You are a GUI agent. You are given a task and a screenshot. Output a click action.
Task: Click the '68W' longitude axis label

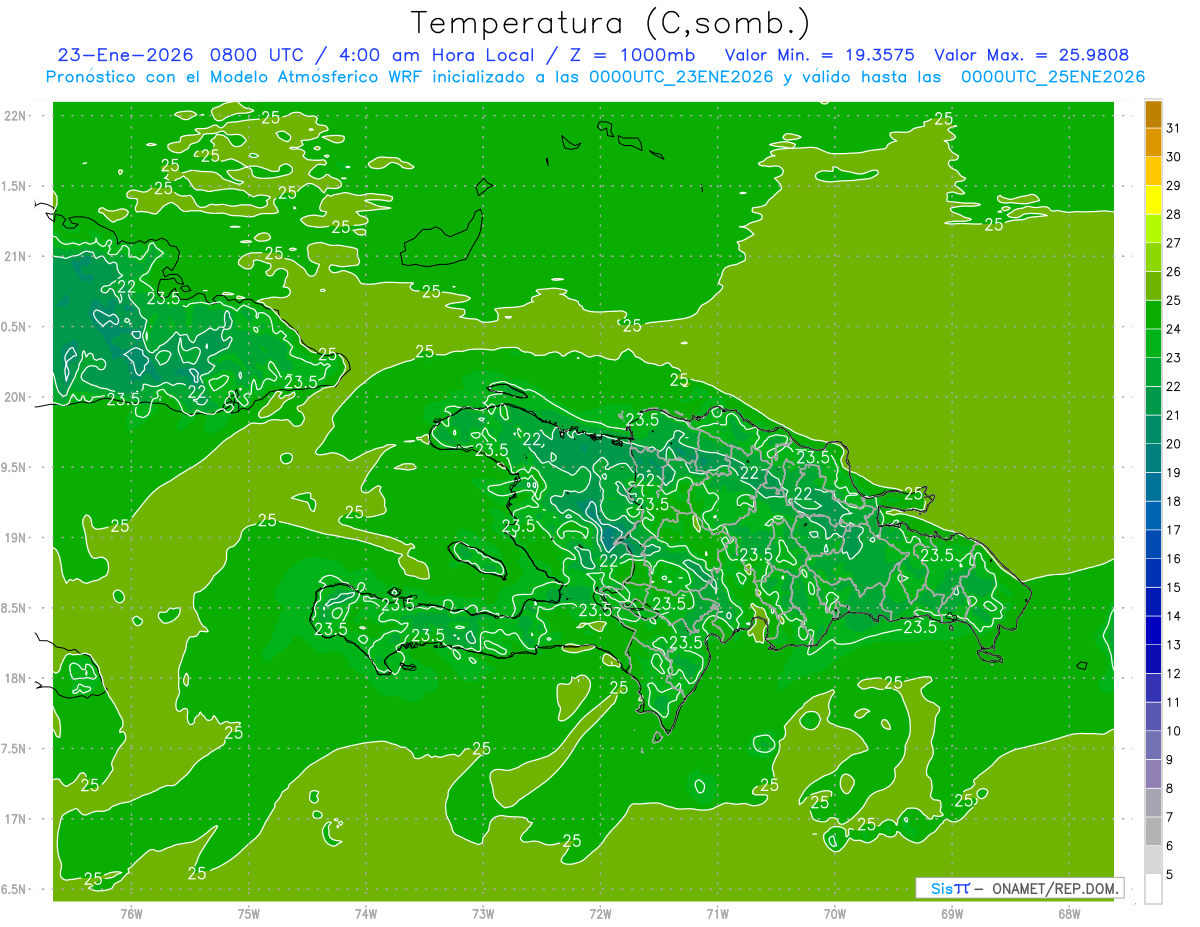point(1068,914)
